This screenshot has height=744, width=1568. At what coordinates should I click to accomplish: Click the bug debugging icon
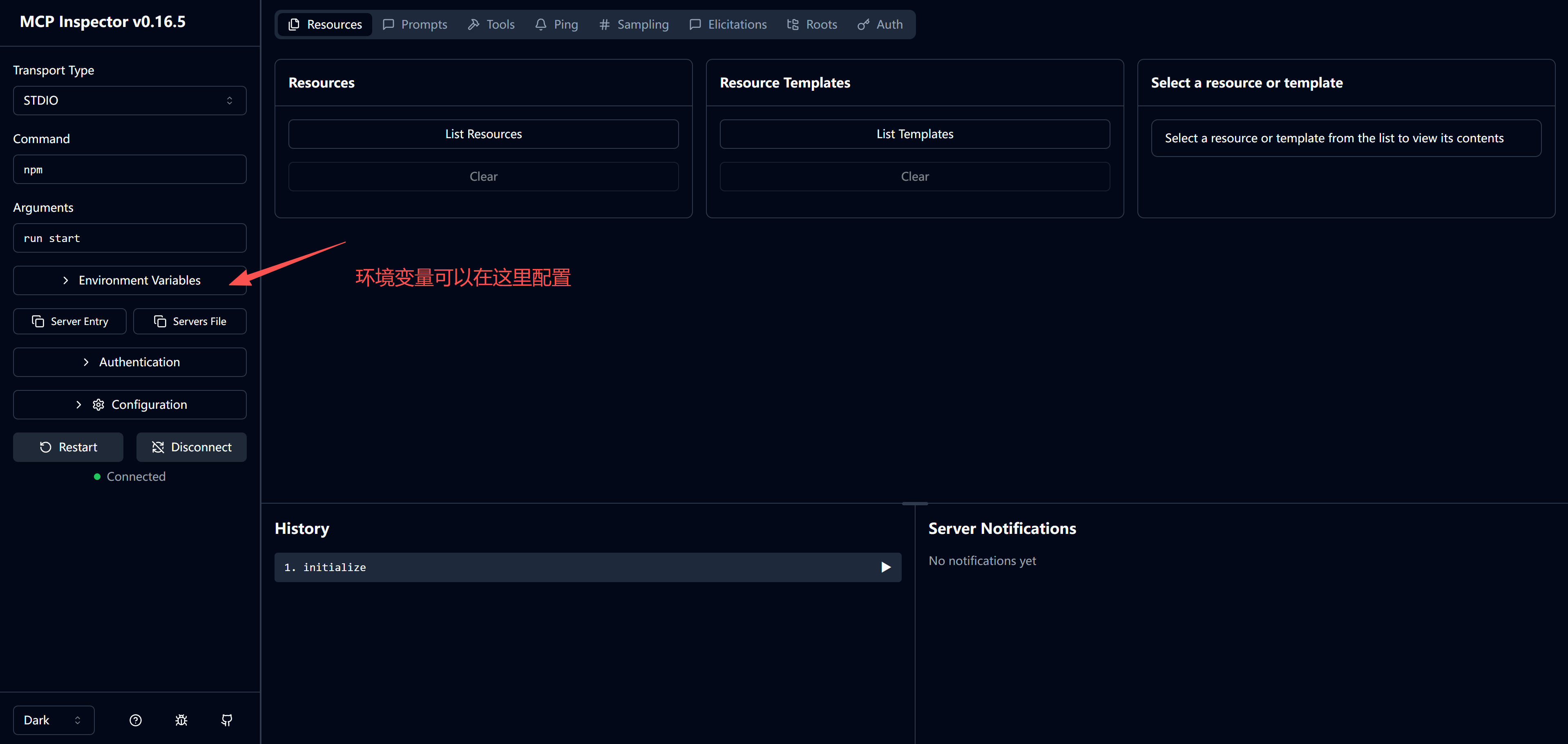click(181, 720)
